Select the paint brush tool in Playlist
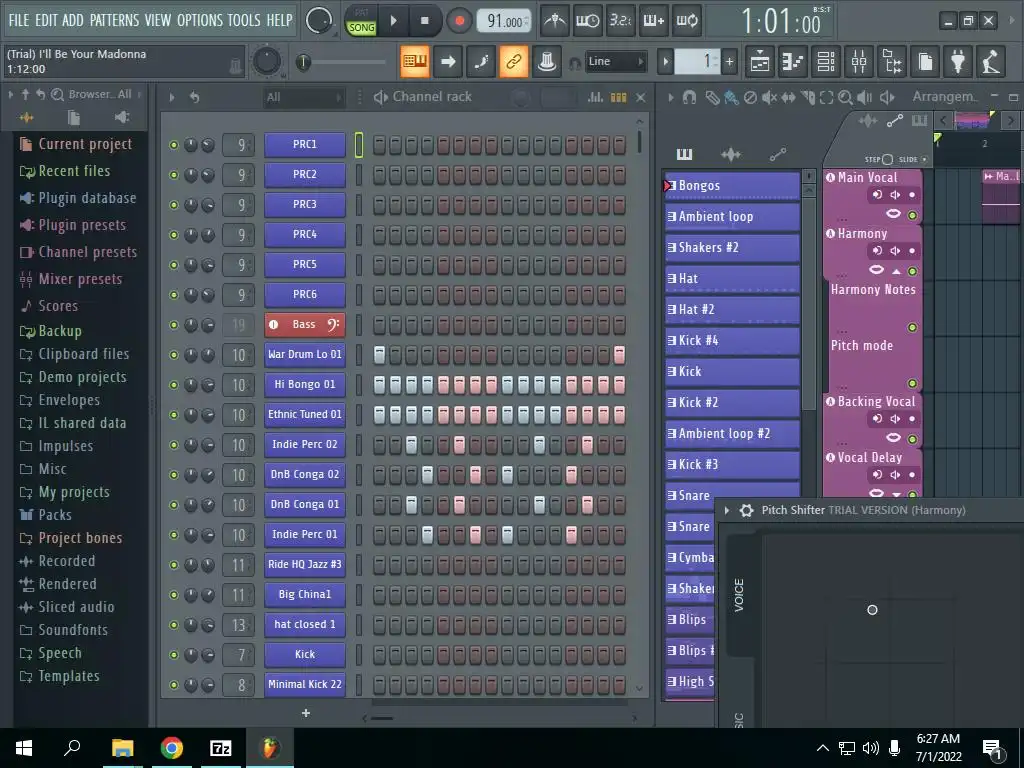 (731, 97)
